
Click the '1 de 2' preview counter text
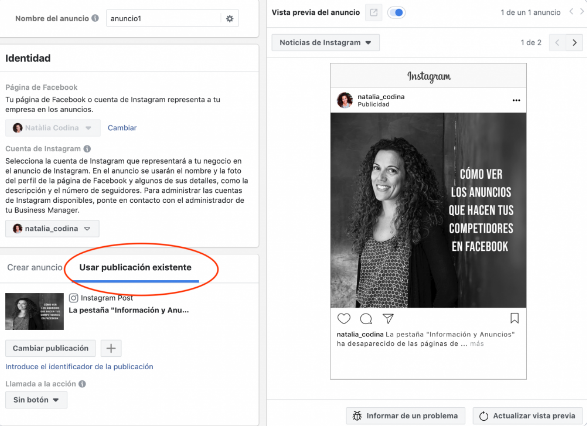coord(531,42)
